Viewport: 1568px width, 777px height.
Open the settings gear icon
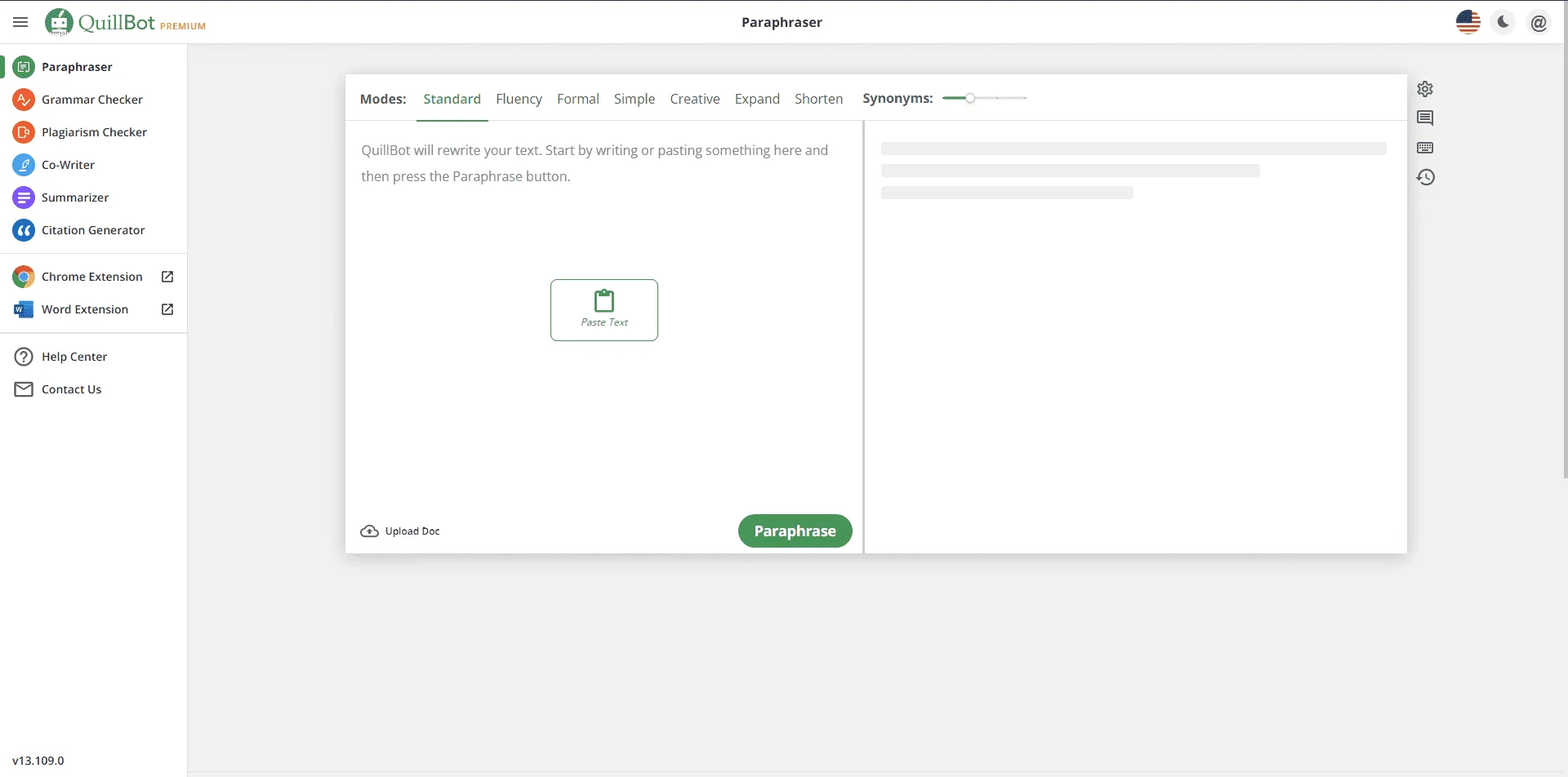1425,89
